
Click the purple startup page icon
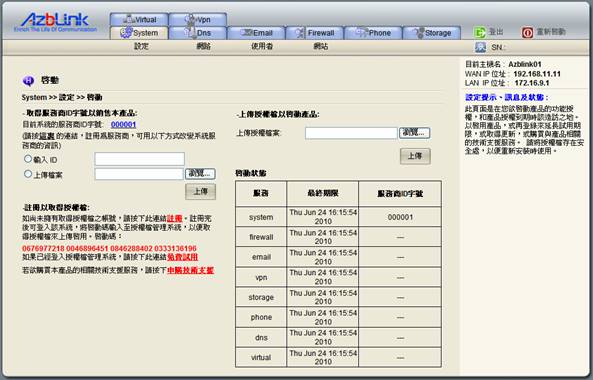(28, 81)
